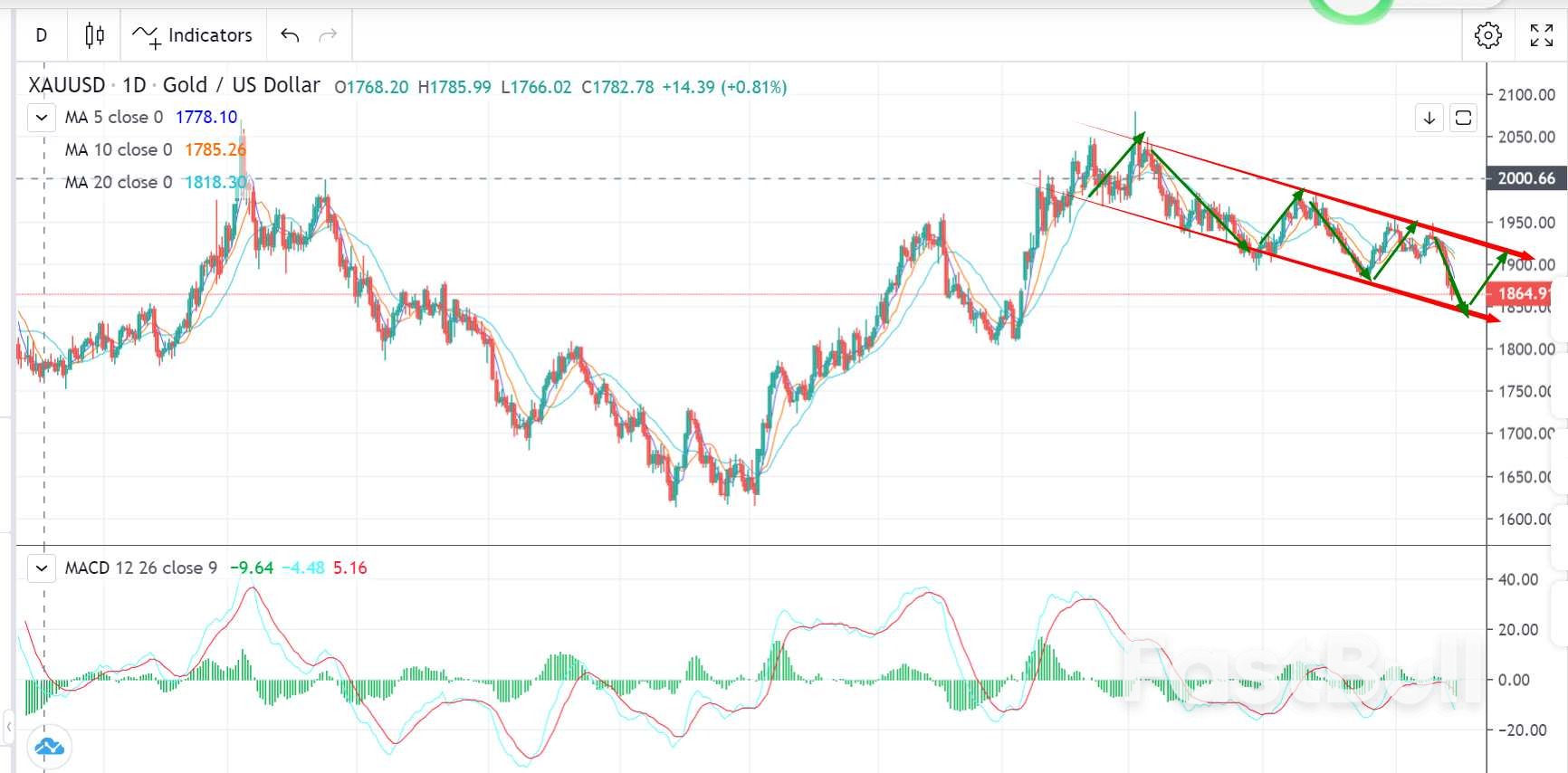Click the down arrow pane button
This screenshot has height=773, width=1568.
point(1429,118)
